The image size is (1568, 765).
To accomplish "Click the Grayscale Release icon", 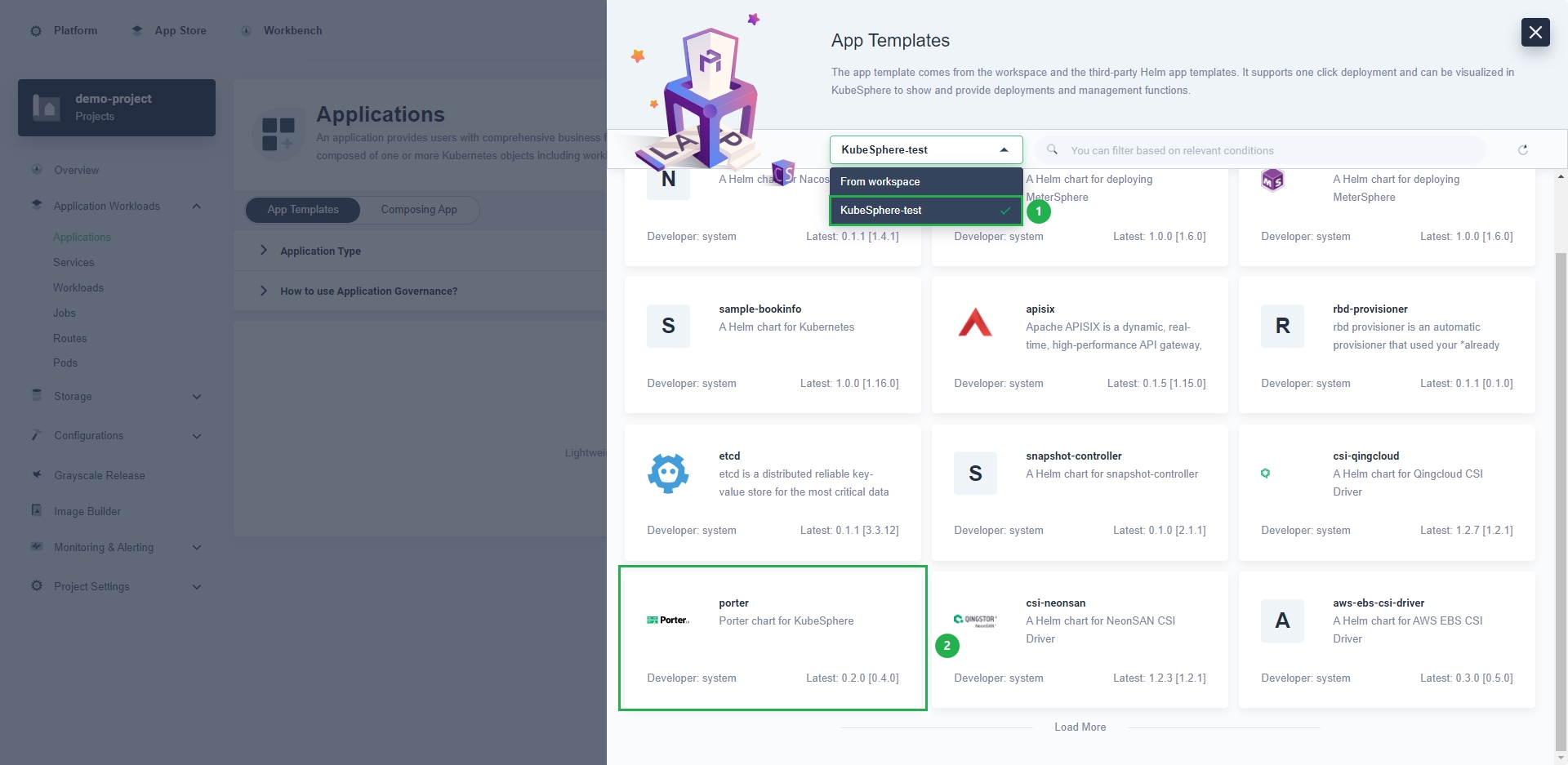I will pyautogui.click(x=37, y=474).
